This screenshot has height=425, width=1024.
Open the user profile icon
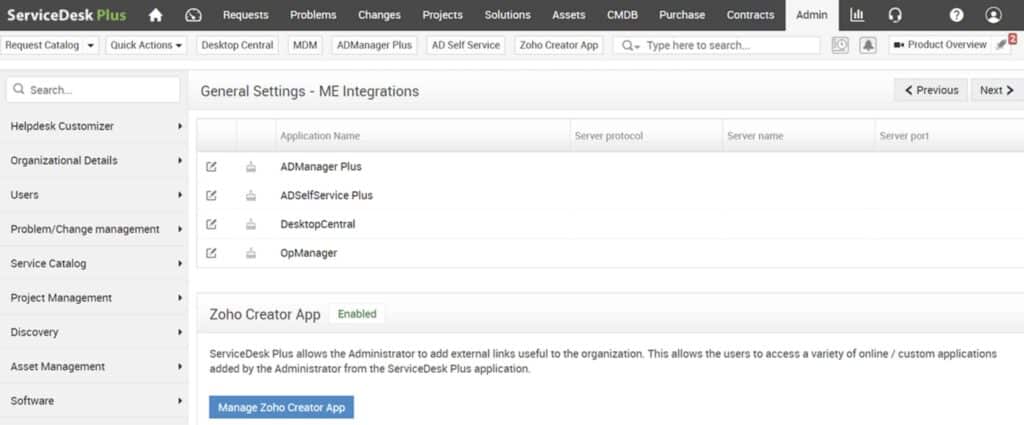993,15
